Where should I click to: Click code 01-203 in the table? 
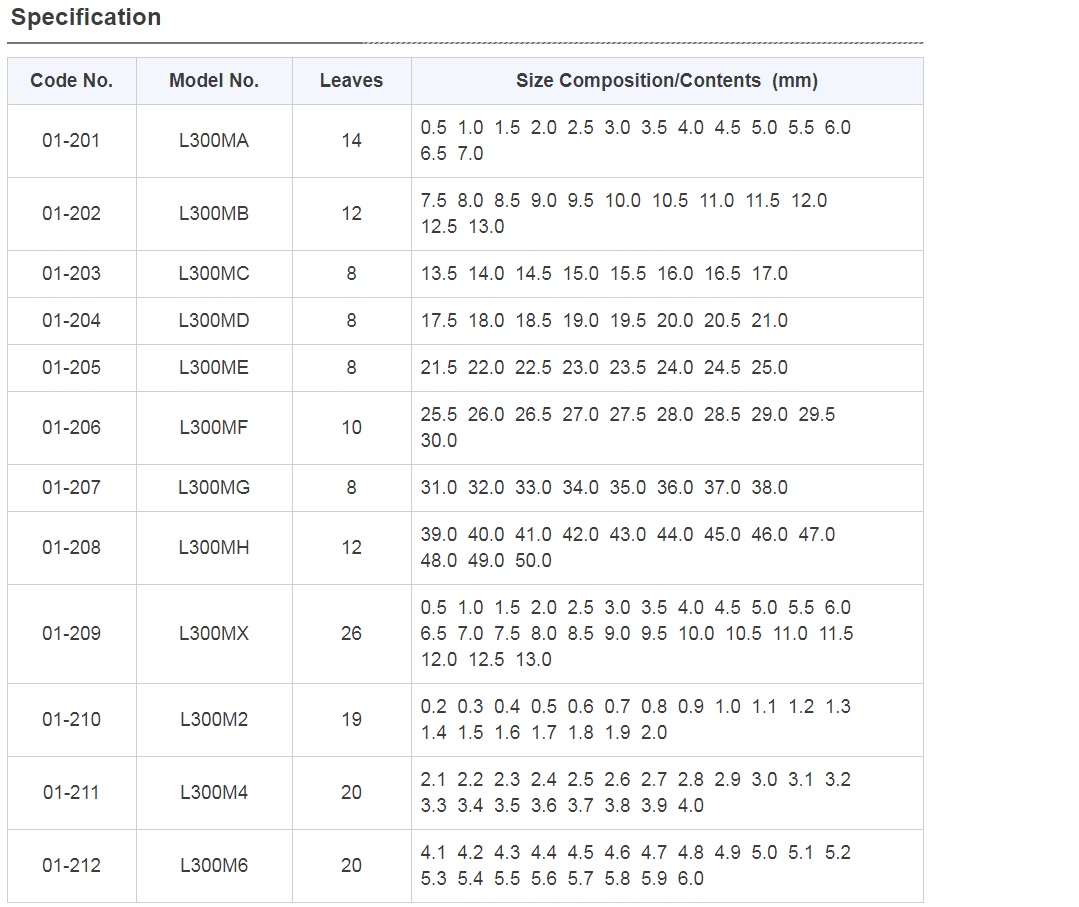(71, 274)
